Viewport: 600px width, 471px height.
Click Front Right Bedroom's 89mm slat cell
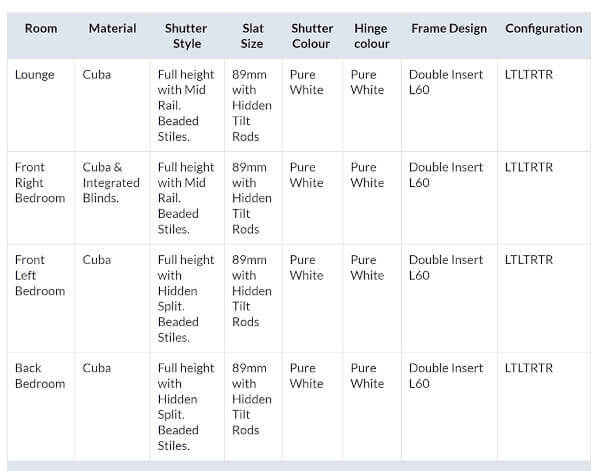[250, 198]
